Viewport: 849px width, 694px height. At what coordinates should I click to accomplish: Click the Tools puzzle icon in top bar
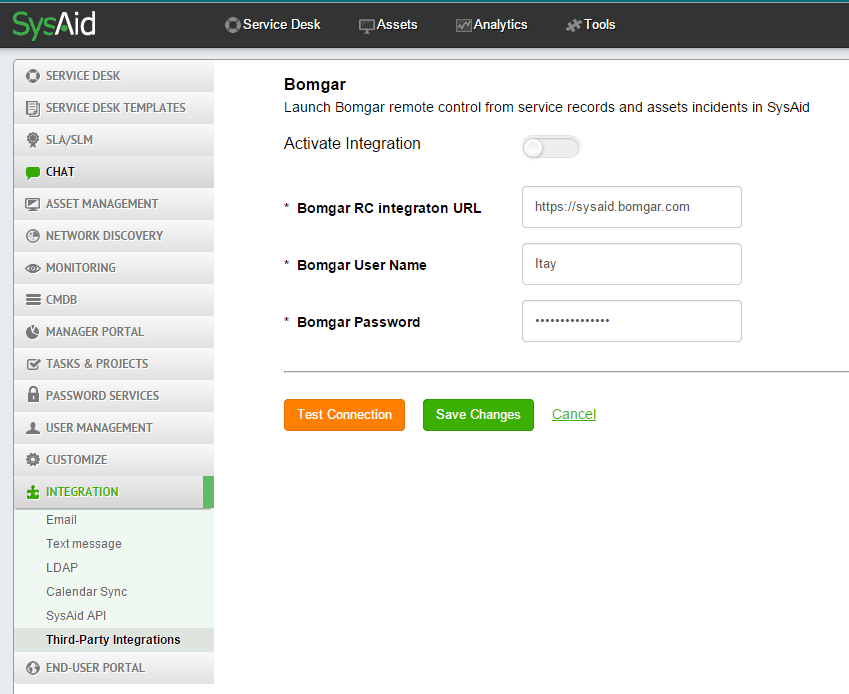[573, 25]
